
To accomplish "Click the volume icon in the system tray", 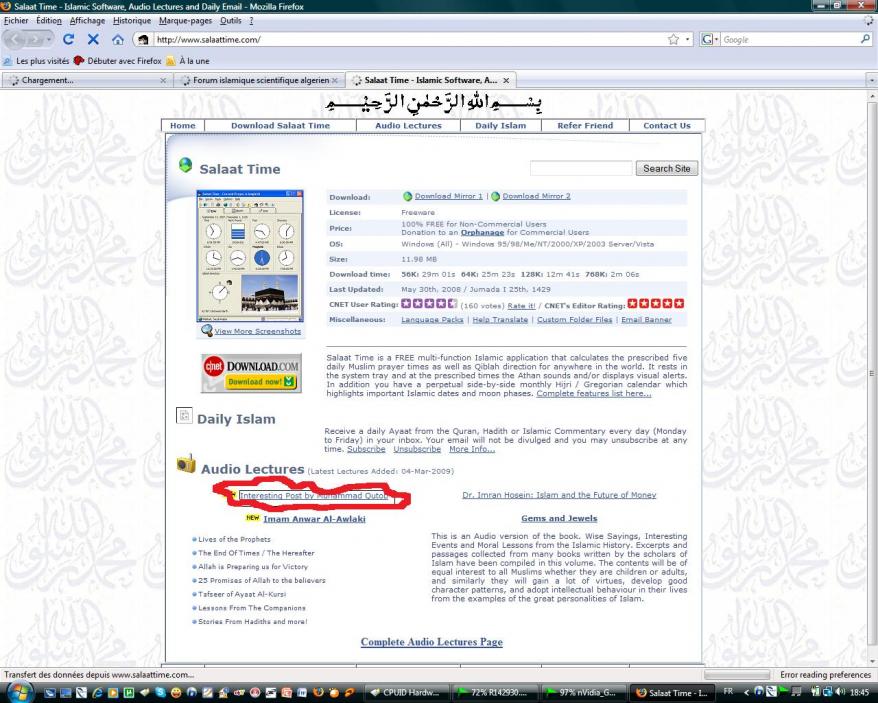I will [841, 692].
